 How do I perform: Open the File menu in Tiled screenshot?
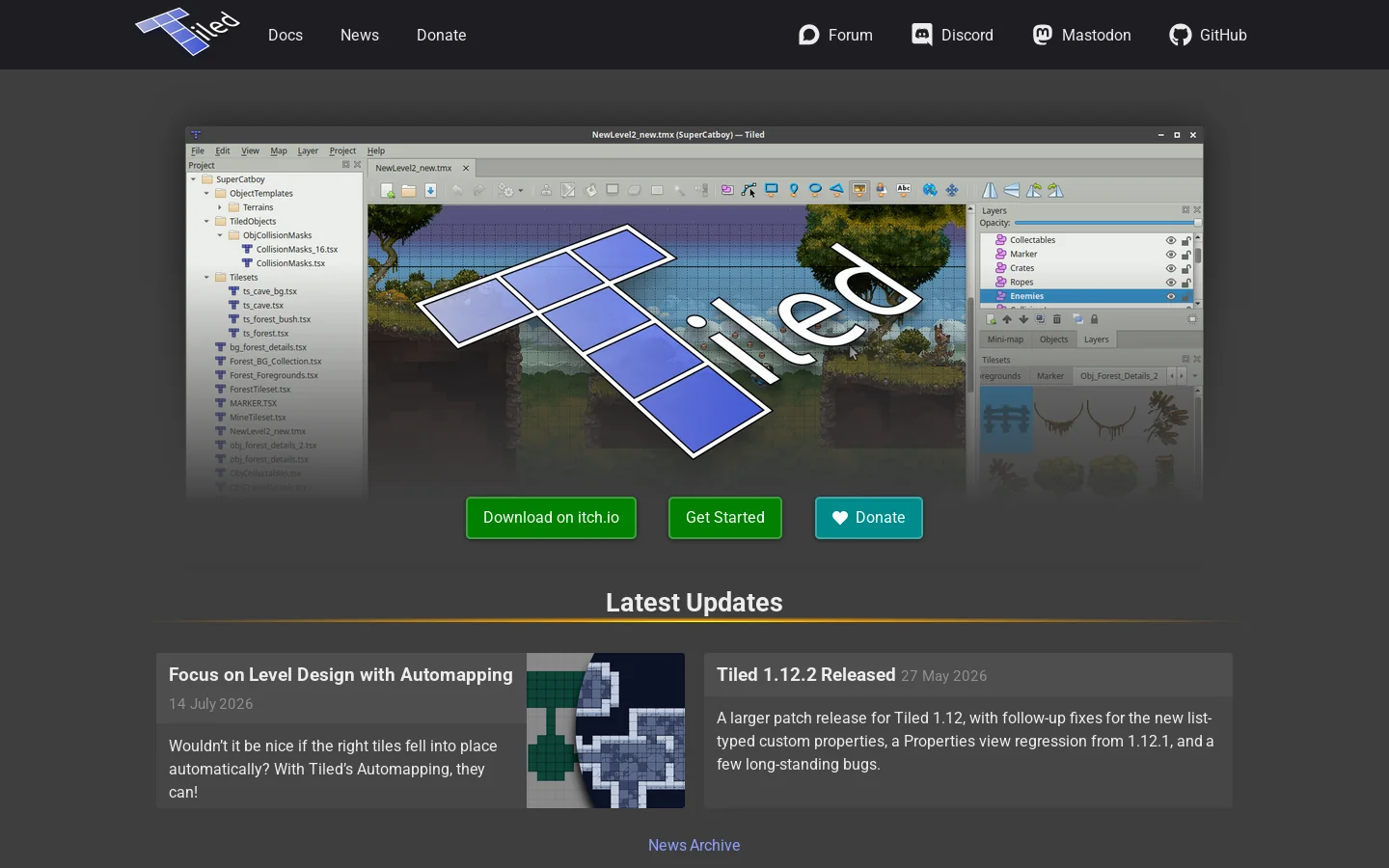click(198, 150)
